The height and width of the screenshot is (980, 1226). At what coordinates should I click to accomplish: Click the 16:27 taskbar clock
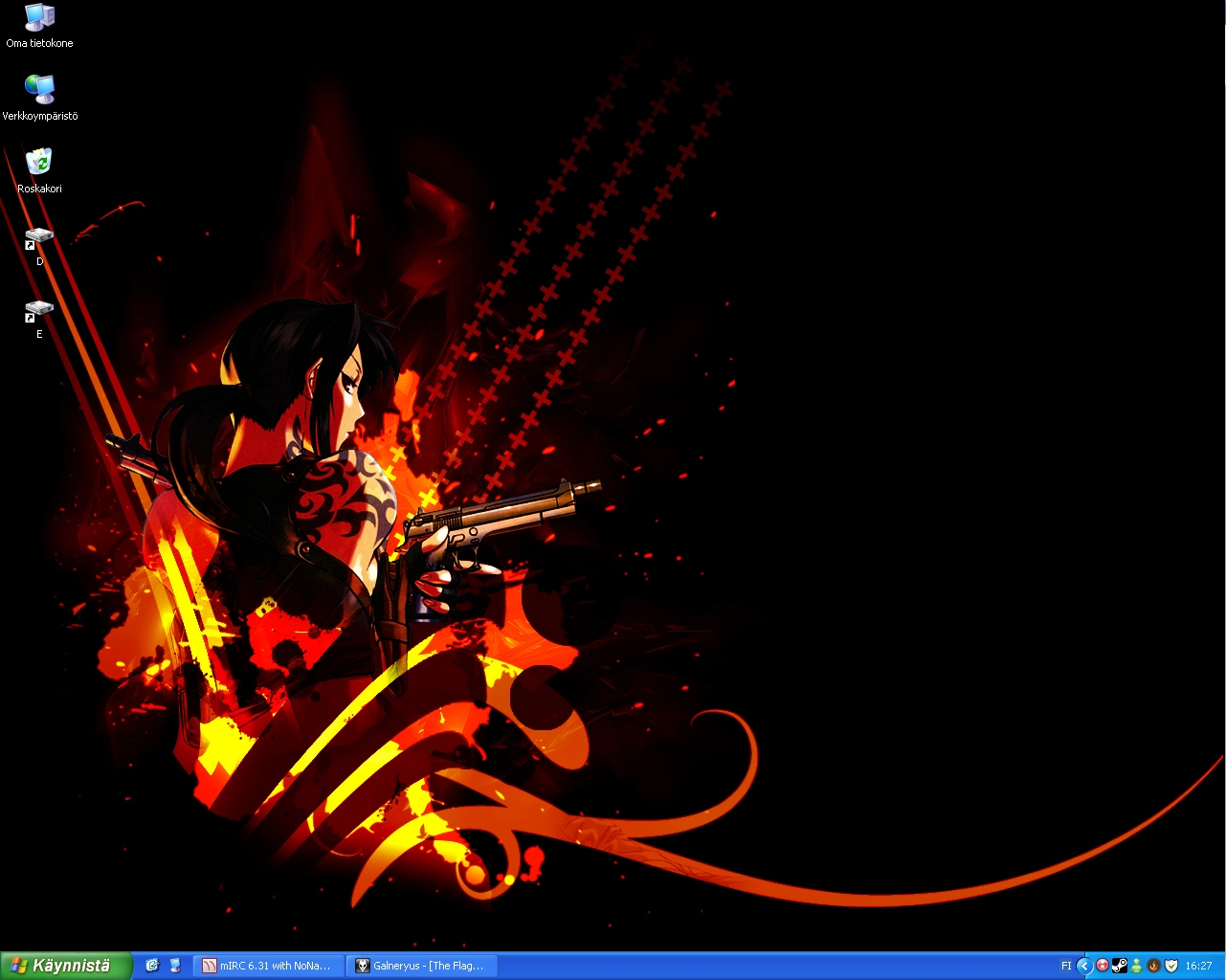(x=1198, y=966)
